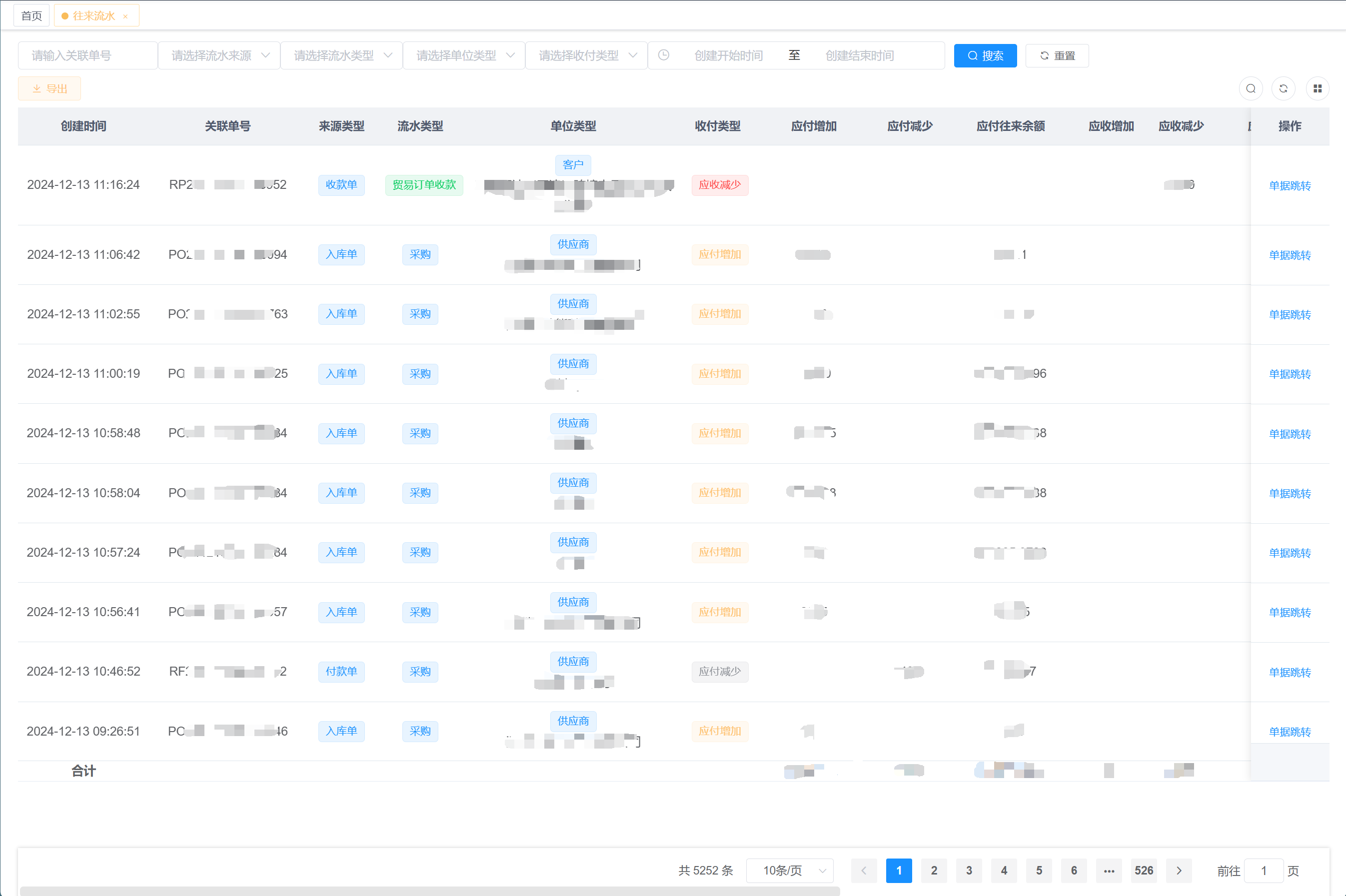1346x896 pixels.
Task: Change page size via 10条/页 selector
Action: (790, 871)
